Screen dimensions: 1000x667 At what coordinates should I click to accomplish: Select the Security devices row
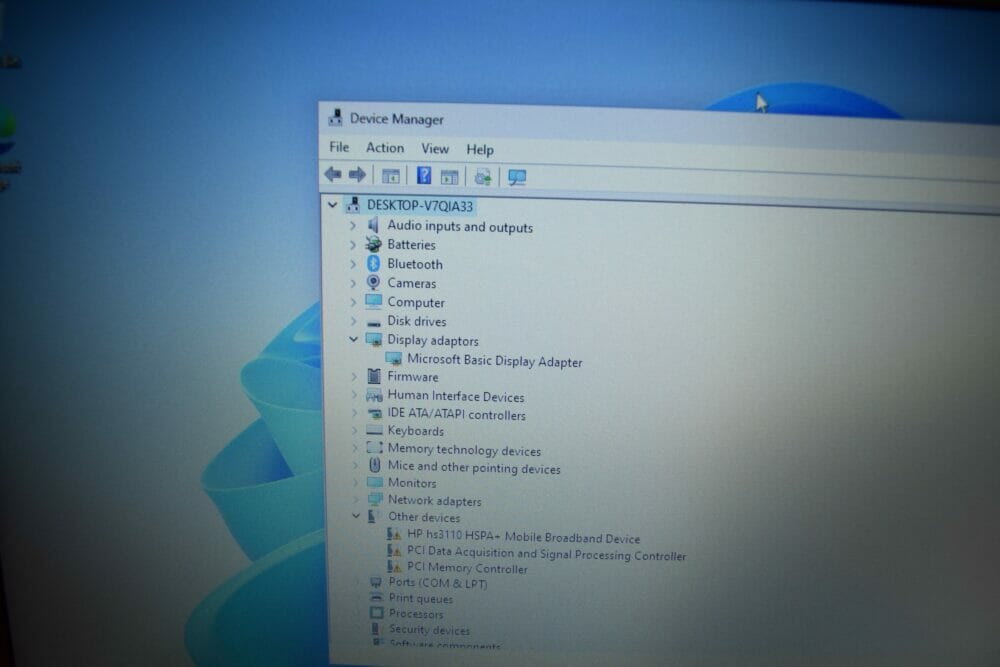429,630
